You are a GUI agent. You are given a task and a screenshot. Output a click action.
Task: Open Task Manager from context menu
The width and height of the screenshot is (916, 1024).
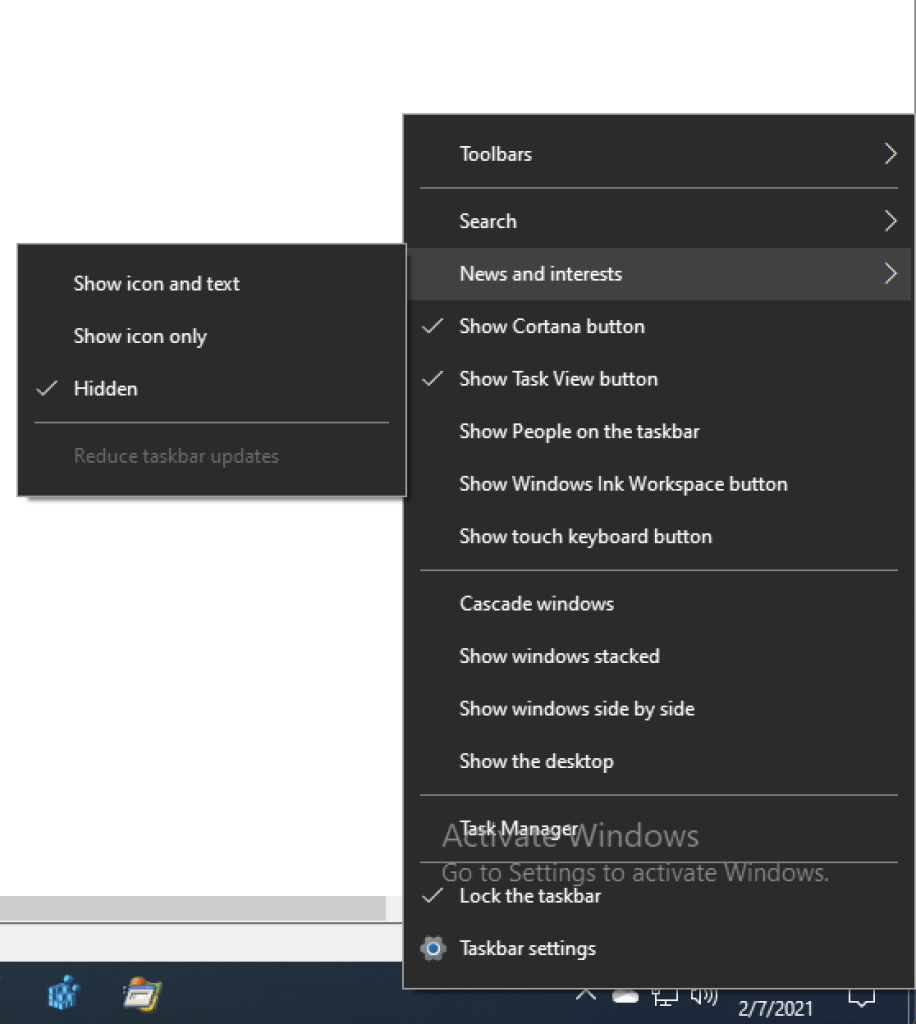[518, 828]
